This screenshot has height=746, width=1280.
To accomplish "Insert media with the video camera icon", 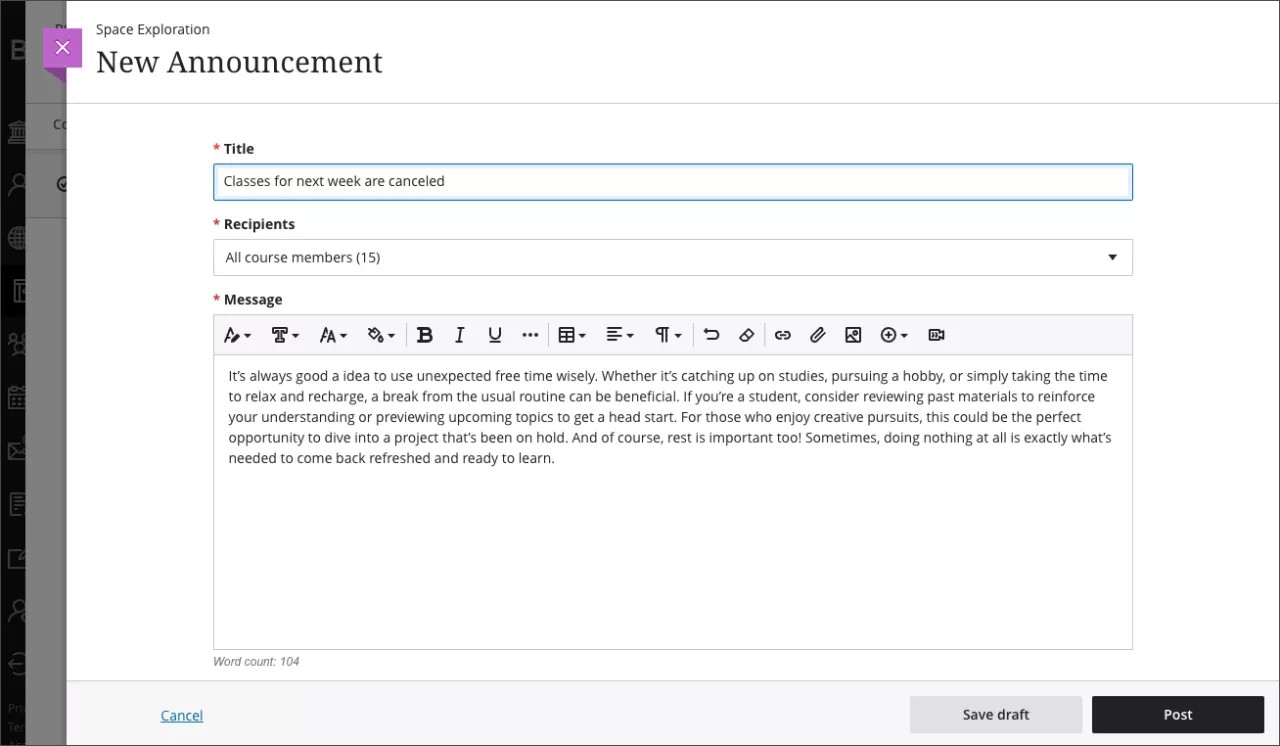I will point(936,335).
